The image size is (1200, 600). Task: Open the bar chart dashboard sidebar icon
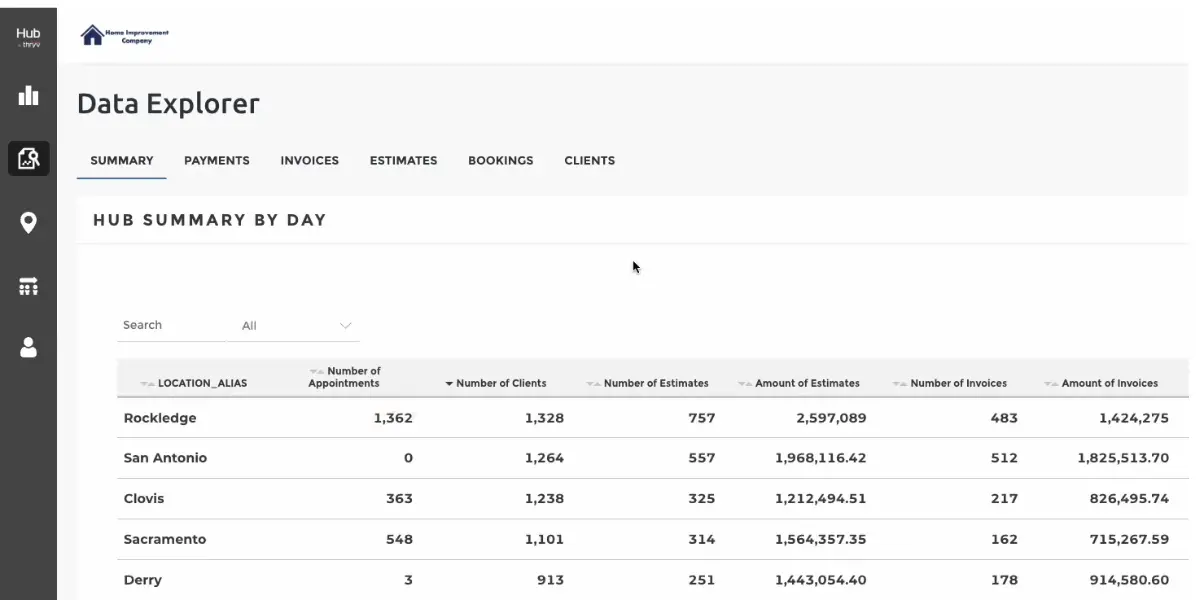28,96
